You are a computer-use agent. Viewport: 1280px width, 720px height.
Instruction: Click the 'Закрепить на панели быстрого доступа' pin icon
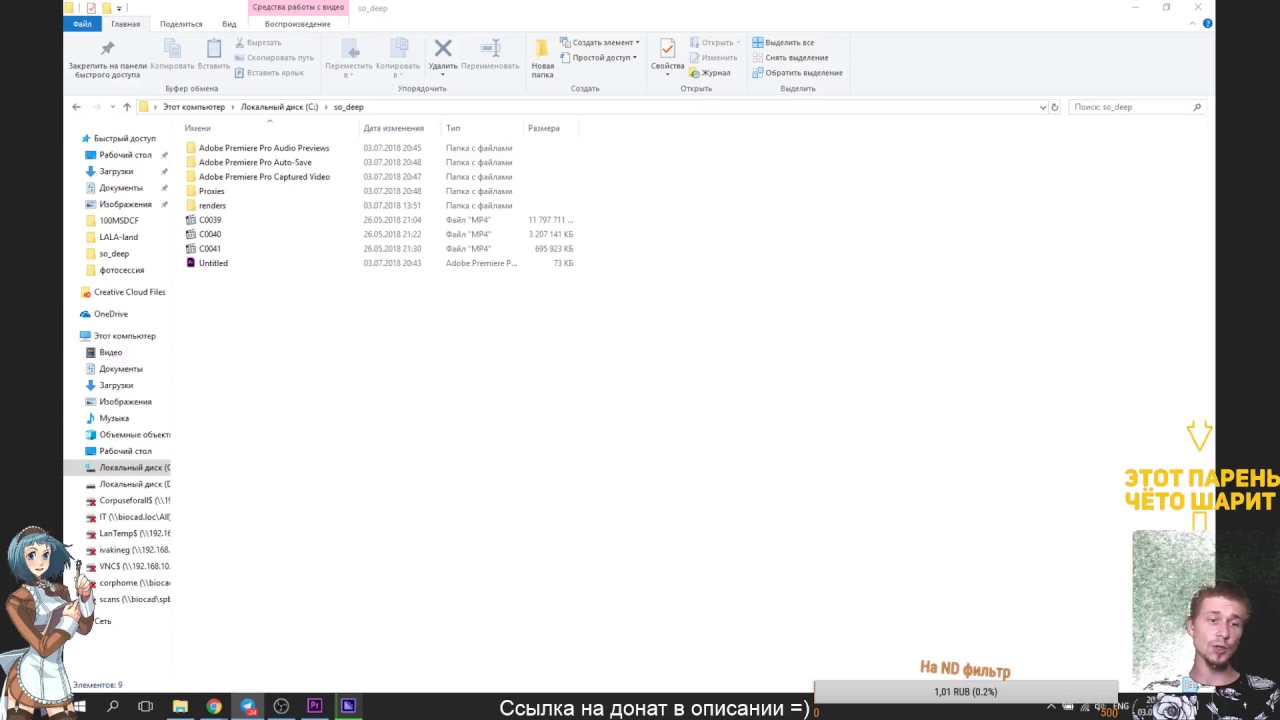(x=107, y=49)
